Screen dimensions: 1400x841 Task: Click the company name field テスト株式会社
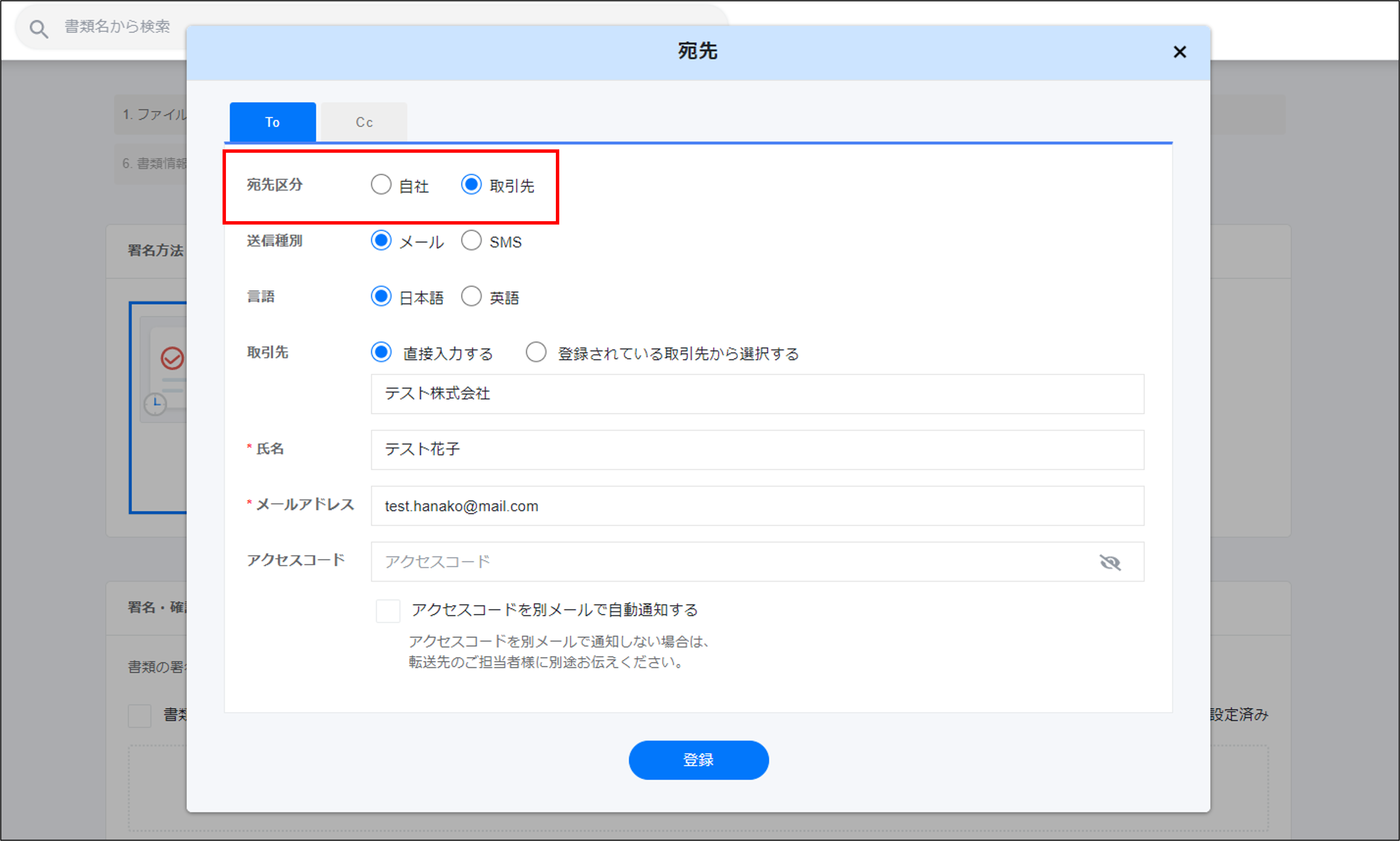click(757, 394)
